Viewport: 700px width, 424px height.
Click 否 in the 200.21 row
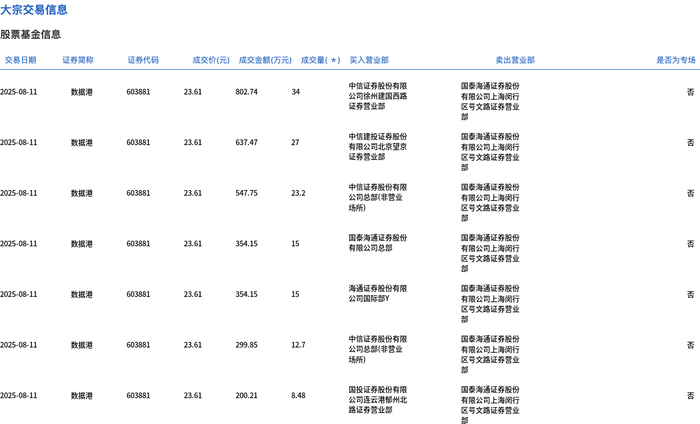[x=691, y=395]
